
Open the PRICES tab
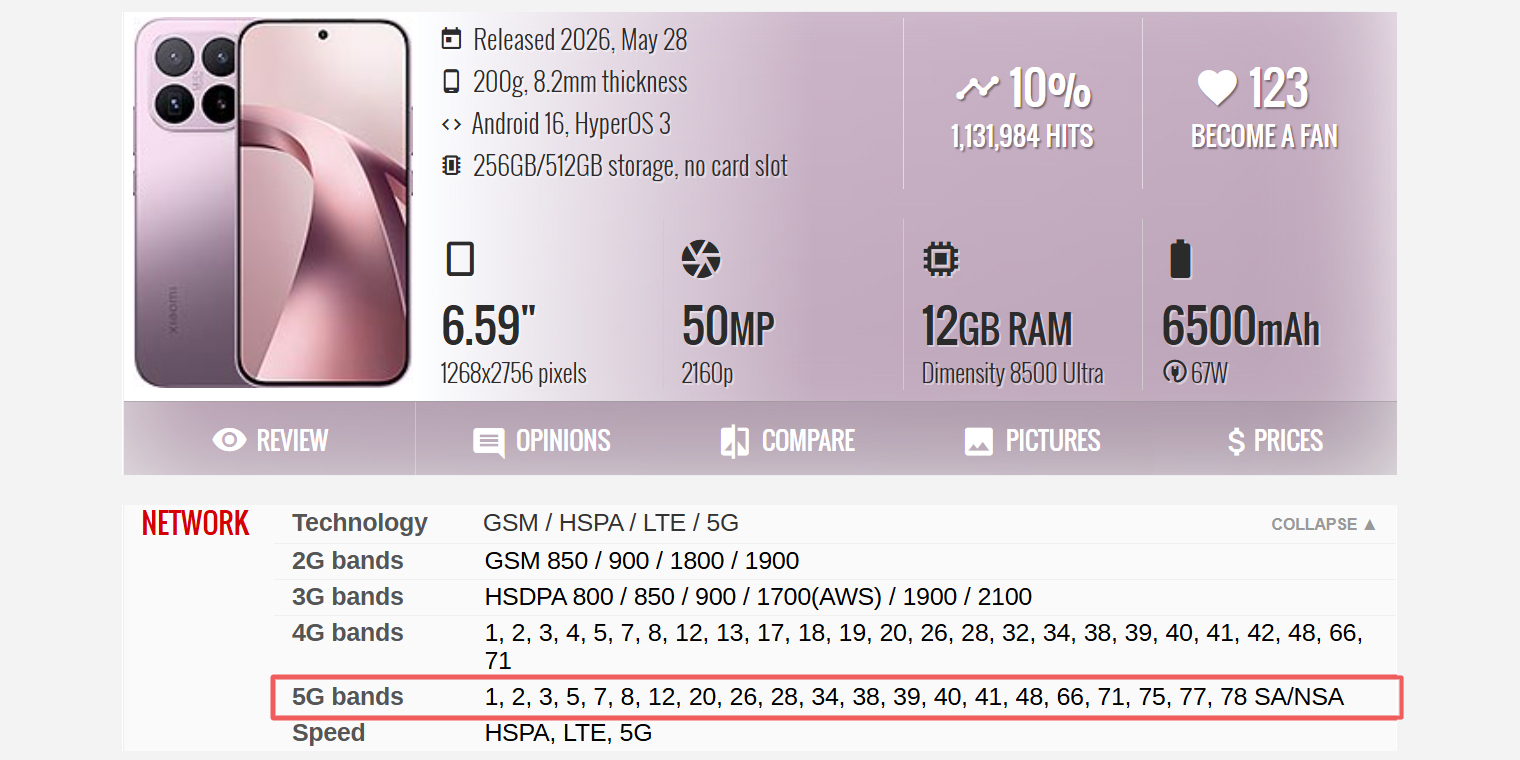point(1274,441)
